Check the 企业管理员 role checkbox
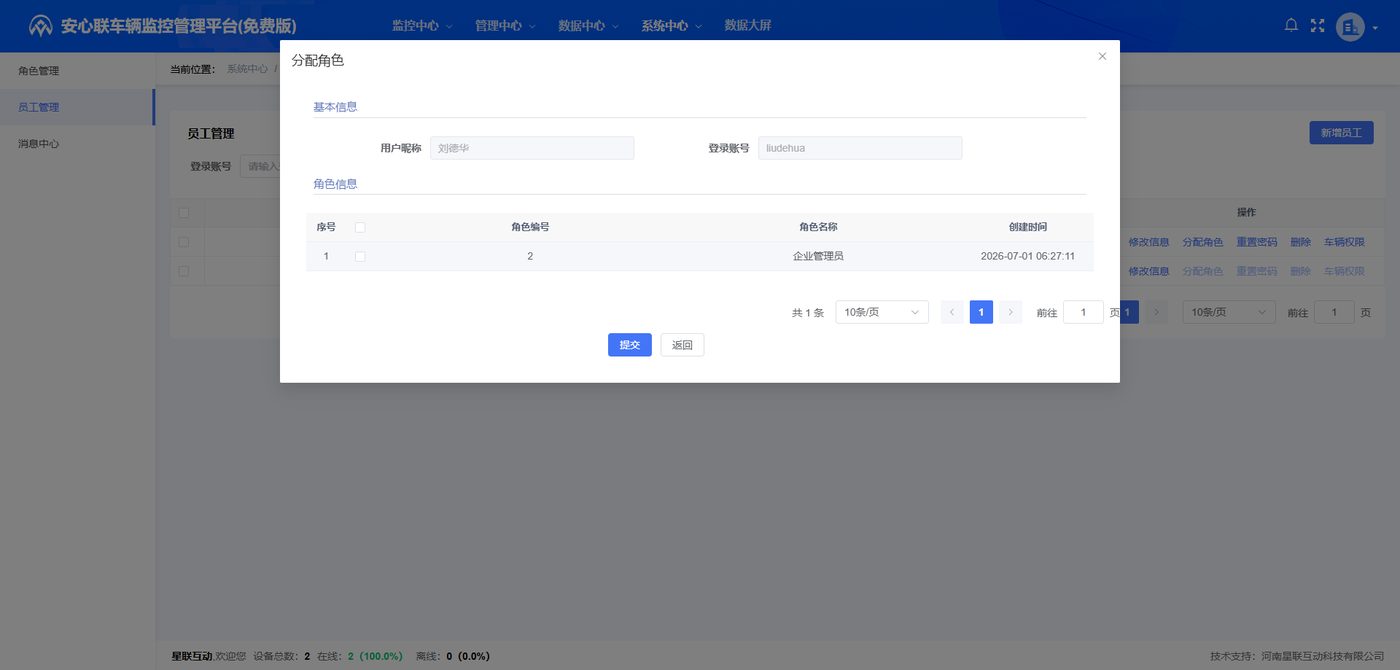This screenshot has height=670, width=1400. click(x=360, y=256)
